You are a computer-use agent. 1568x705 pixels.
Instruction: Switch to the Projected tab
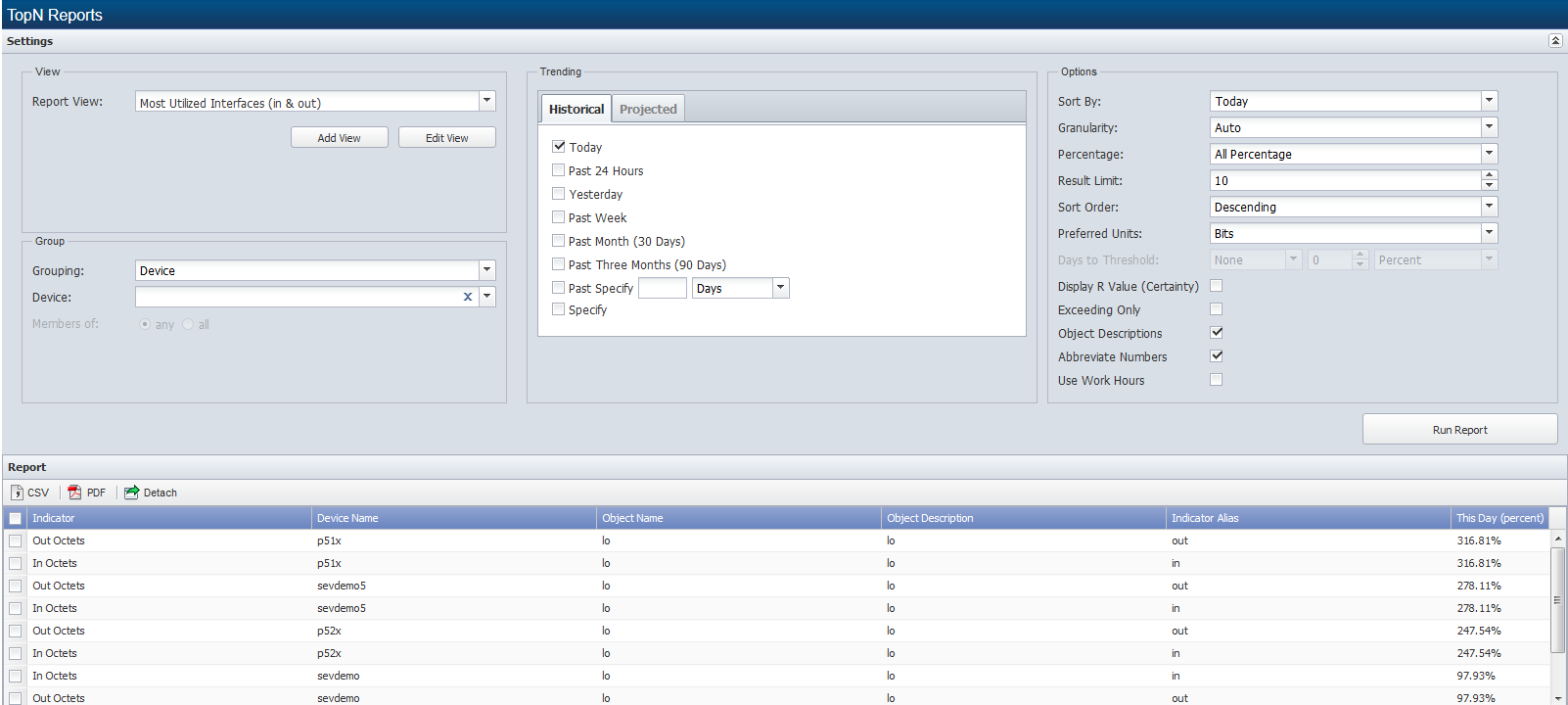pyautogui.click(x=648, y=109)
